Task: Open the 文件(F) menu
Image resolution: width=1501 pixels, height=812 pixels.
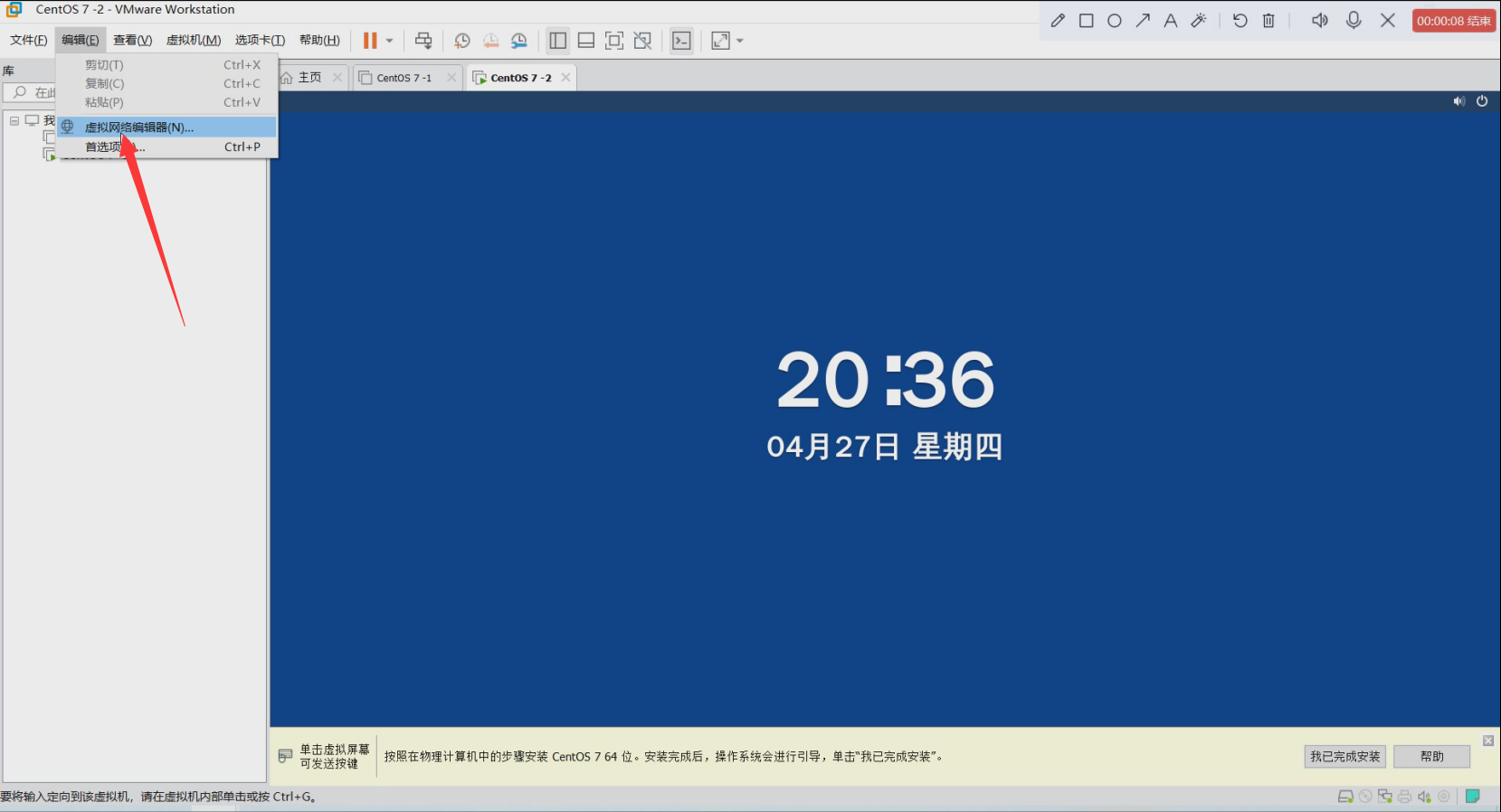Action: click(29, 40)
